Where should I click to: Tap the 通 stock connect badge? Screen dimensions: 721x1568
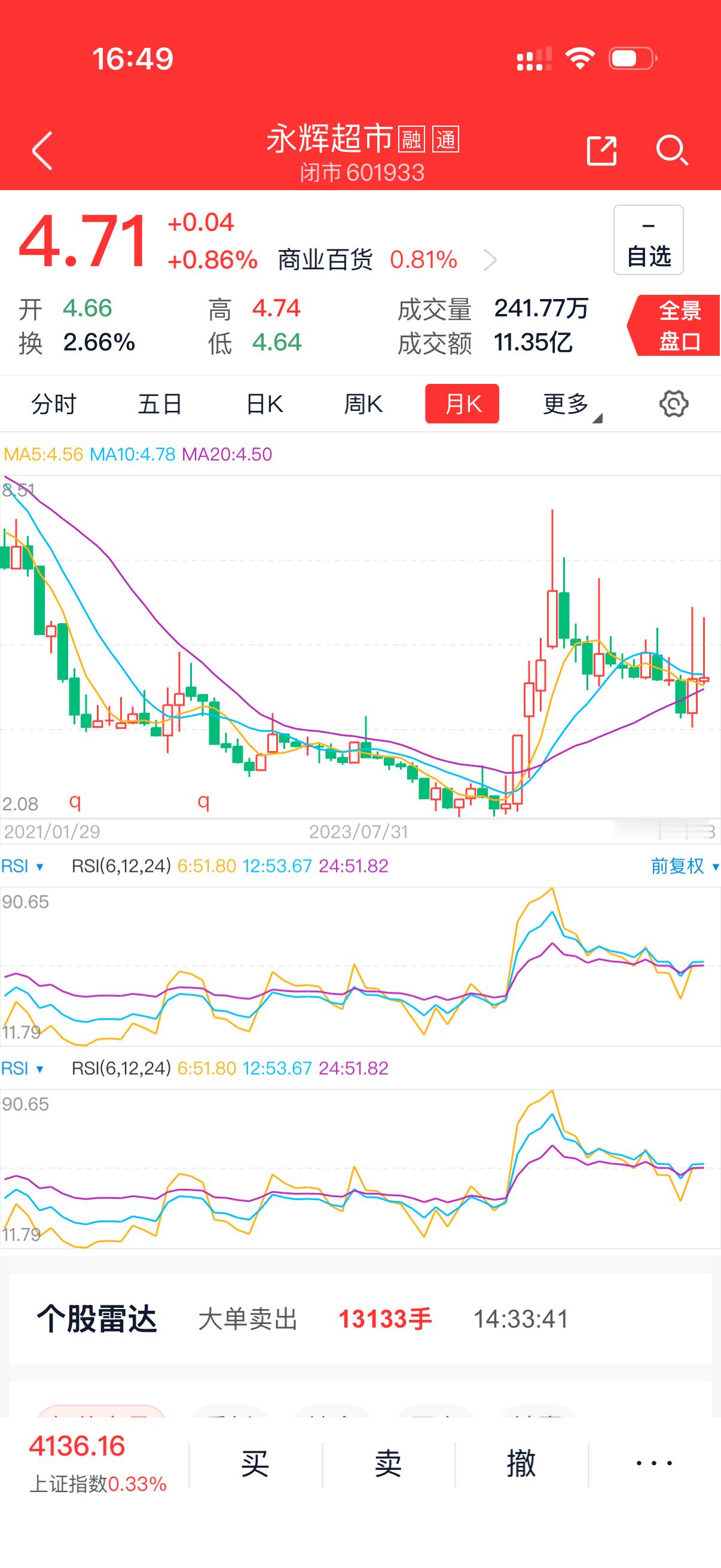point(445,139)
